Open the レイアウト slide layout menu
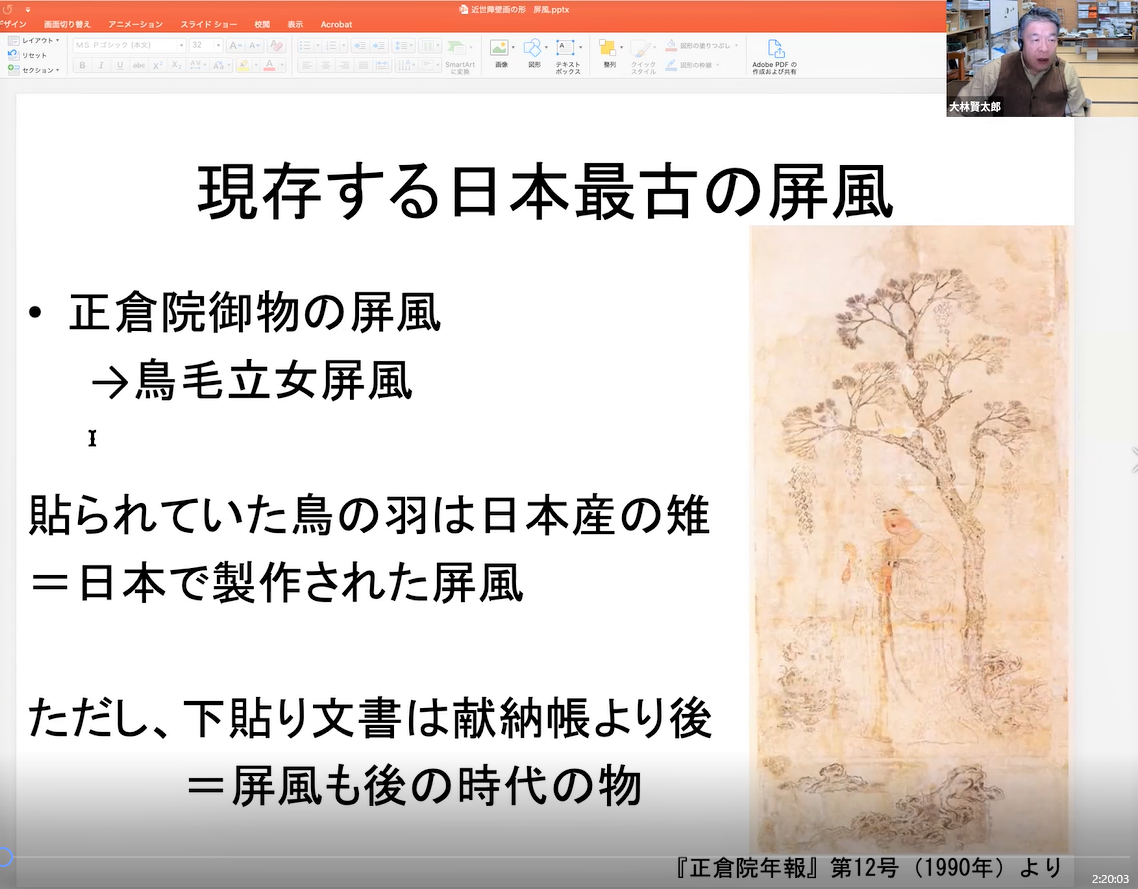Screen dimensions: 1138x889 click(34, 41)
